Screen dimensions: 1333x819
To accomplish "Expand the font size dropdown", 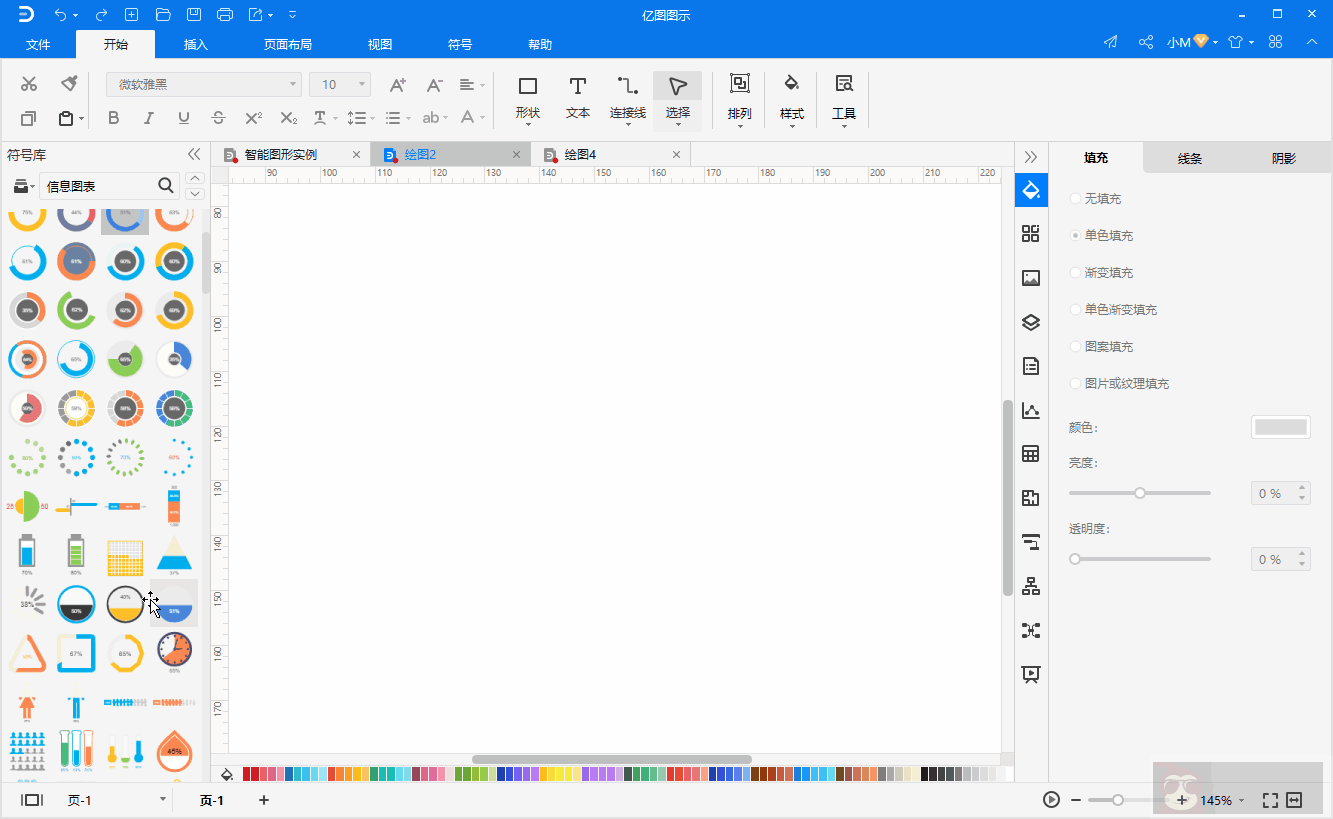I will (362, 85).
